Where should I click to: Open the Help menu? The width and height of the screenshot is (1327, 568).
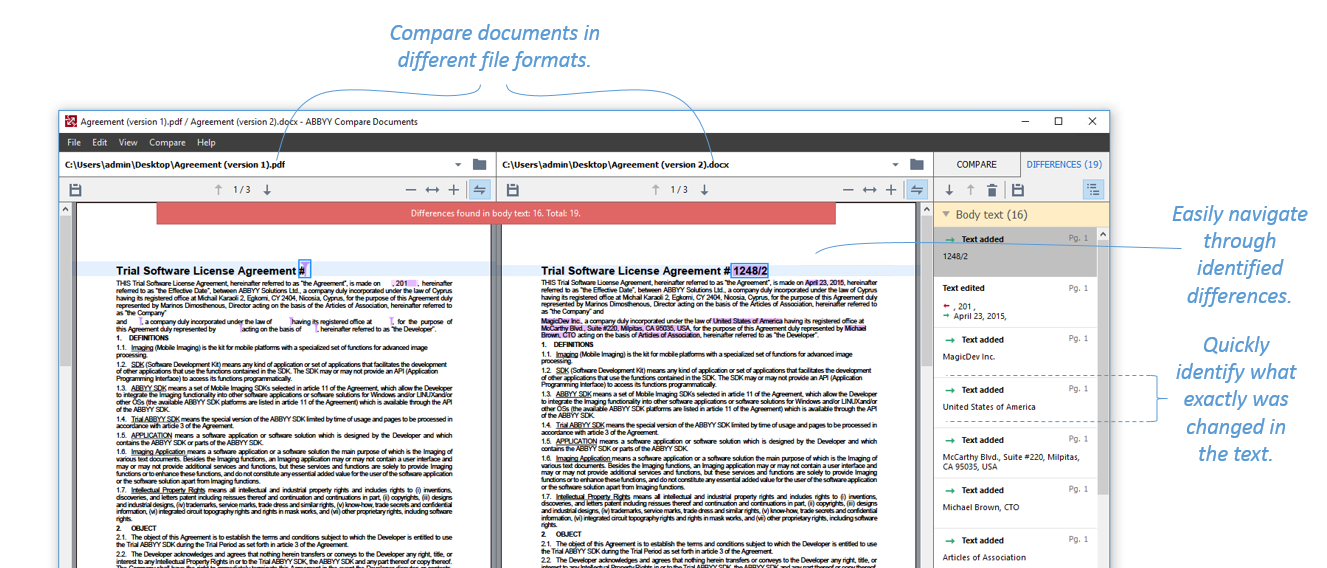206,143
